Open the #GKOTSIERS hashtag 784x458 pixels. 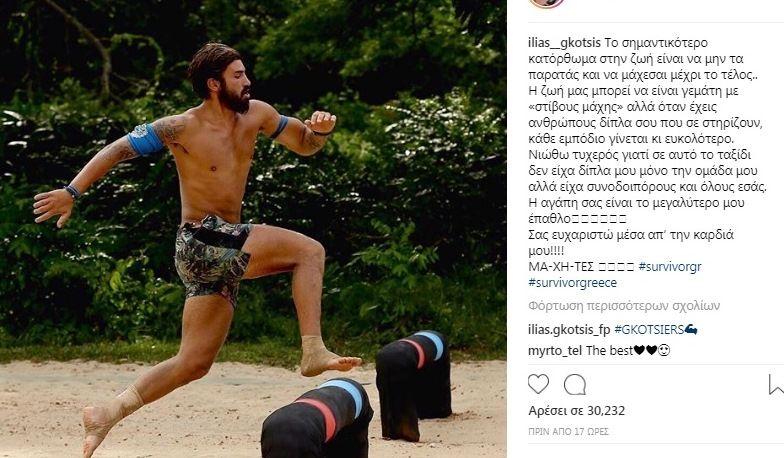pos(649,330)
